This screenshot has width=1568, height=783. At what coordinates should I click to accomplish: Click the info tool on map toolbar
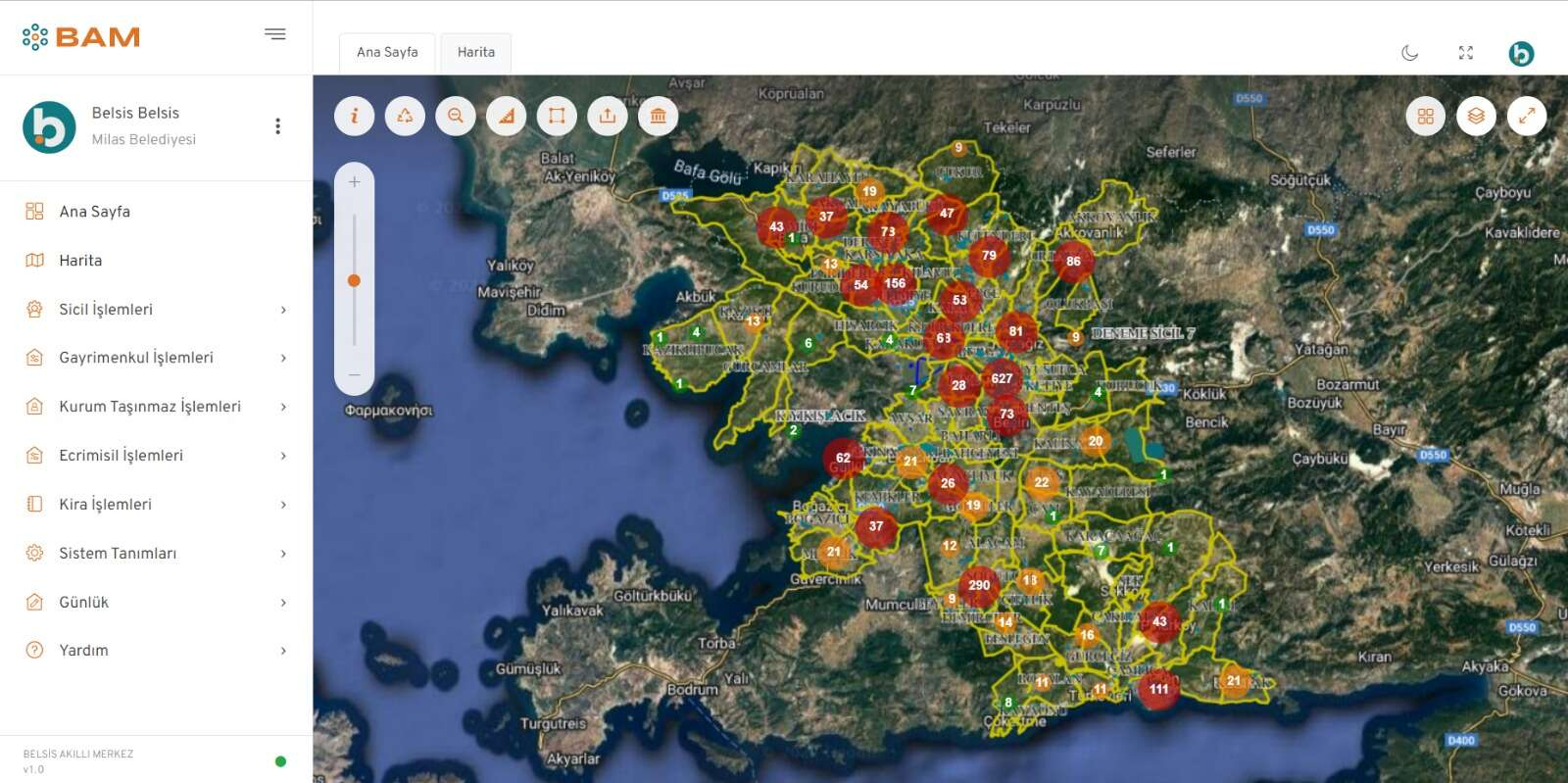(354, 116)
